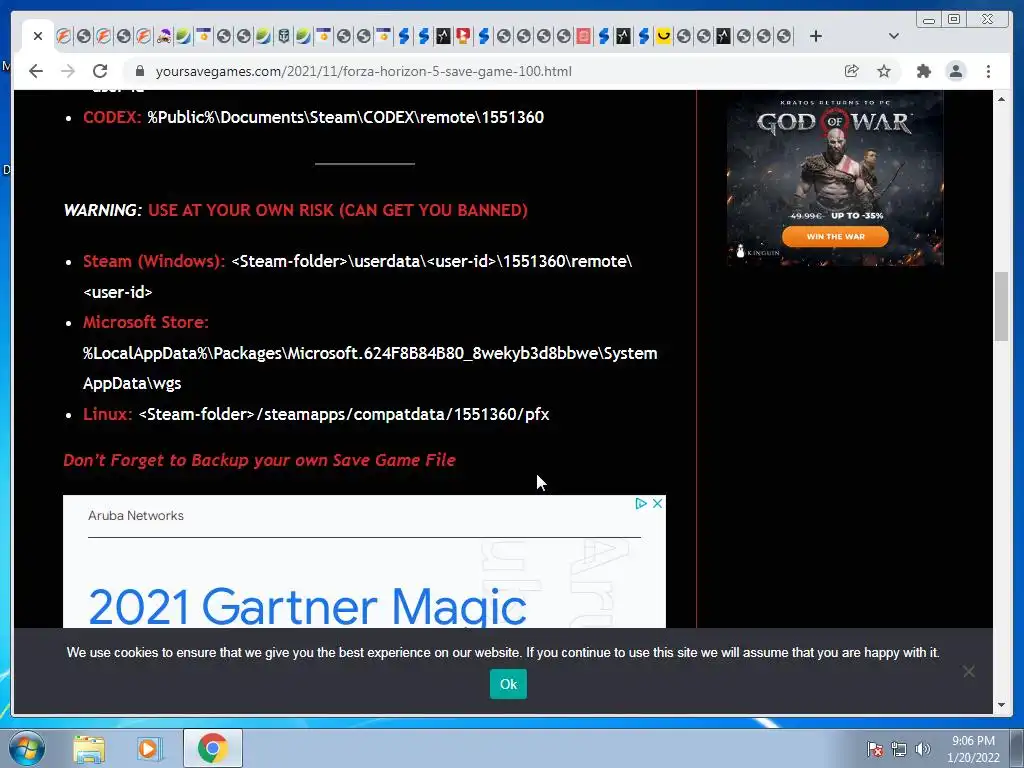Switch to the shield emblem tab

(x=283, y=36)
